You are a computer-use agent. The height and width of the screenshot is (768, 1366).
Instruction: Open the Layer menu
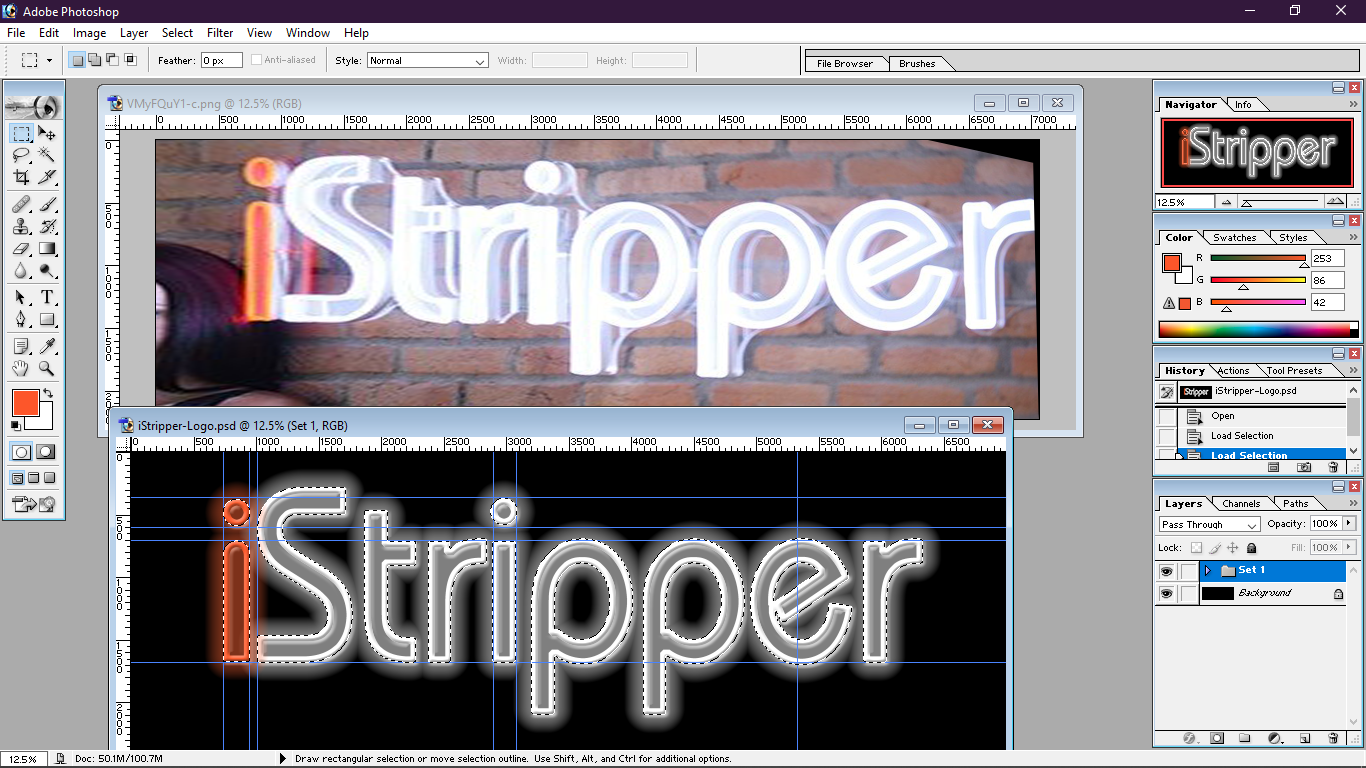(x=134, y=33)
